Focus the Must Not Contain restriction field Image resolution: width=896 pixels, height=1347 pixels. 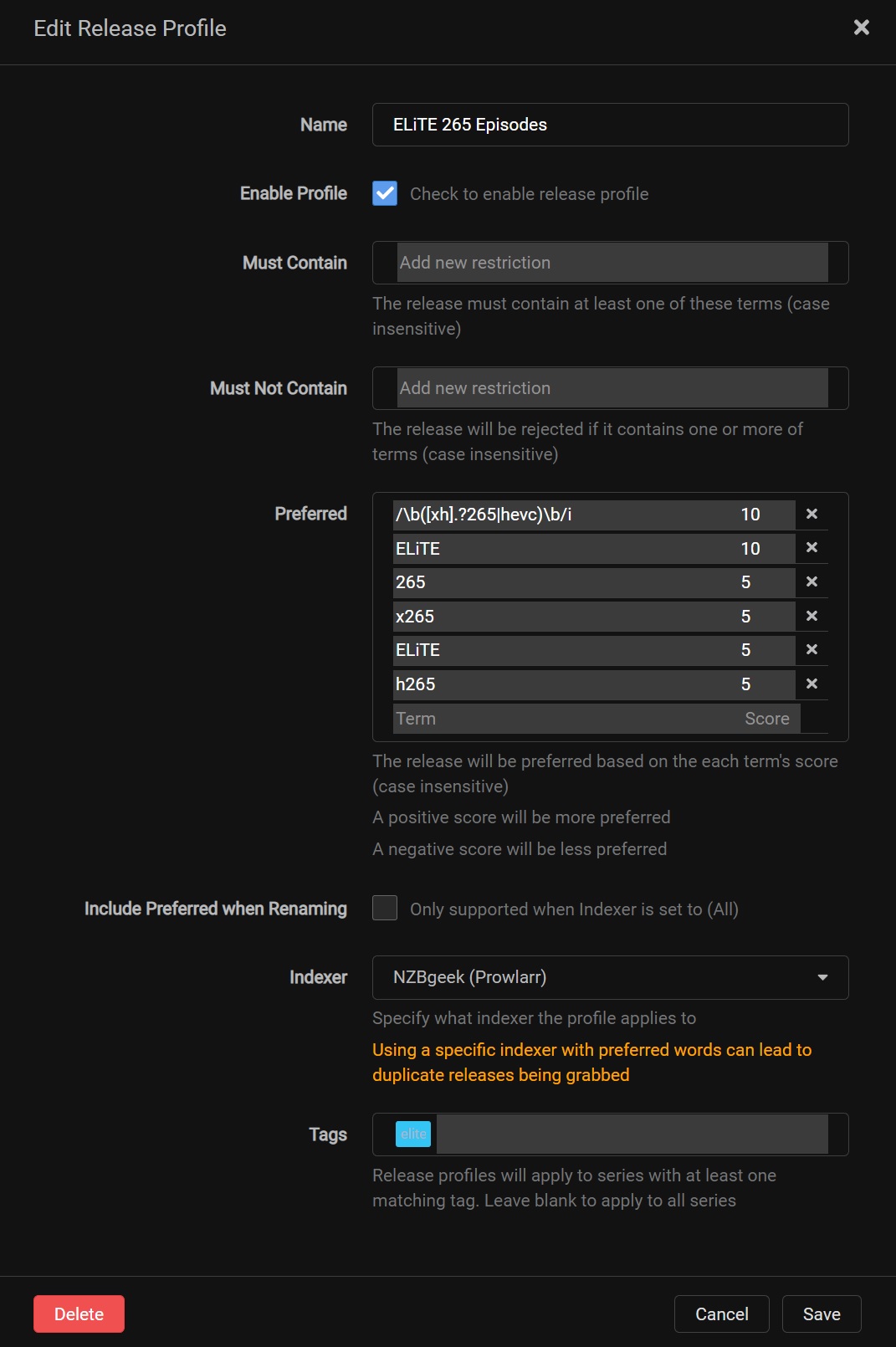612,388
